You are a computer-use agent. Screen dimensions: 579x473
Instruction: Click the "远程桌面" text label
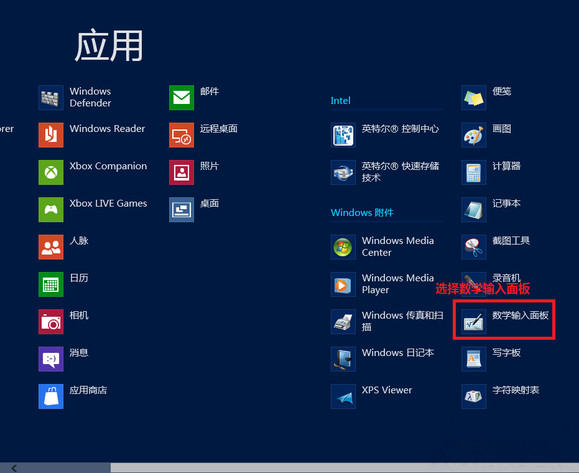coord(219,128)
